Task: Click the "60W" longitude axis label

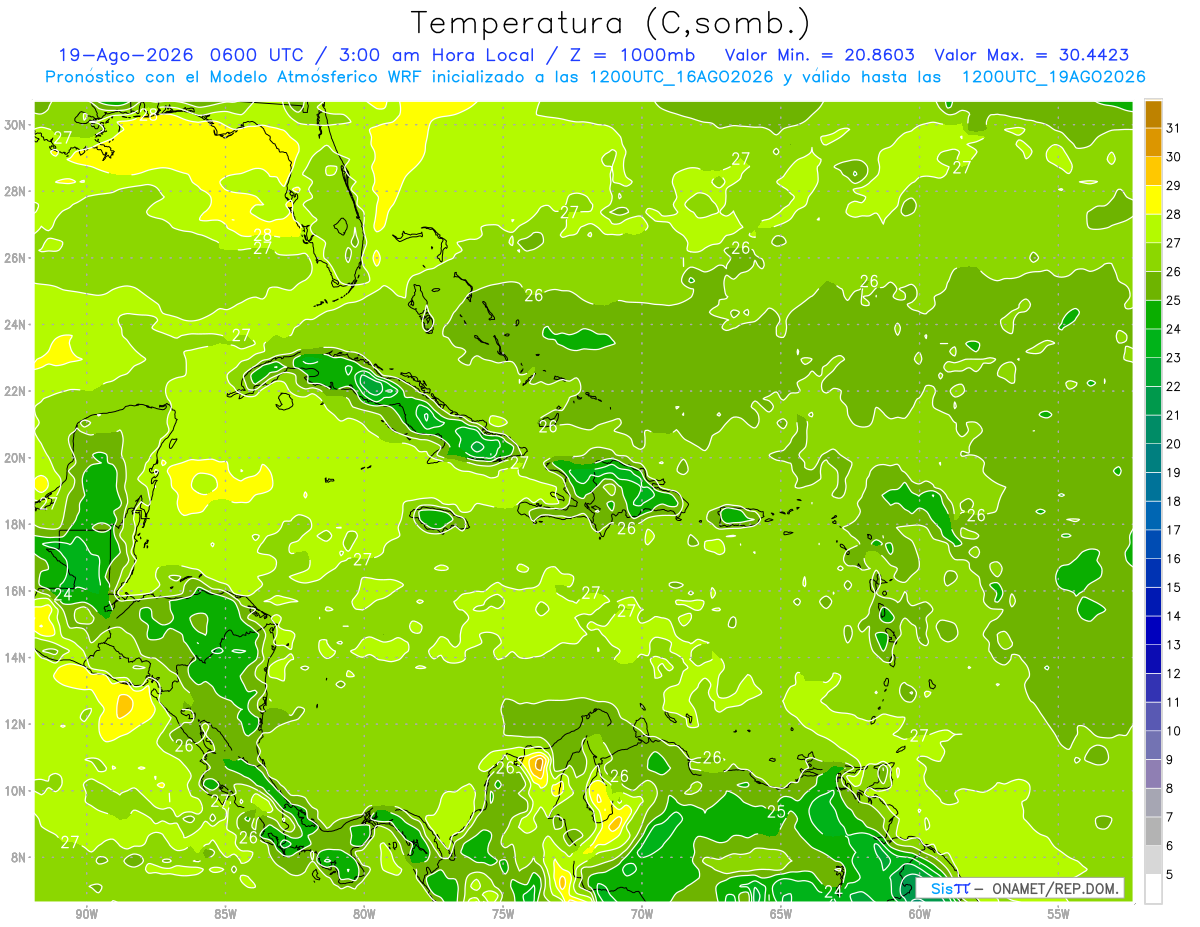Action: [920, 914]
